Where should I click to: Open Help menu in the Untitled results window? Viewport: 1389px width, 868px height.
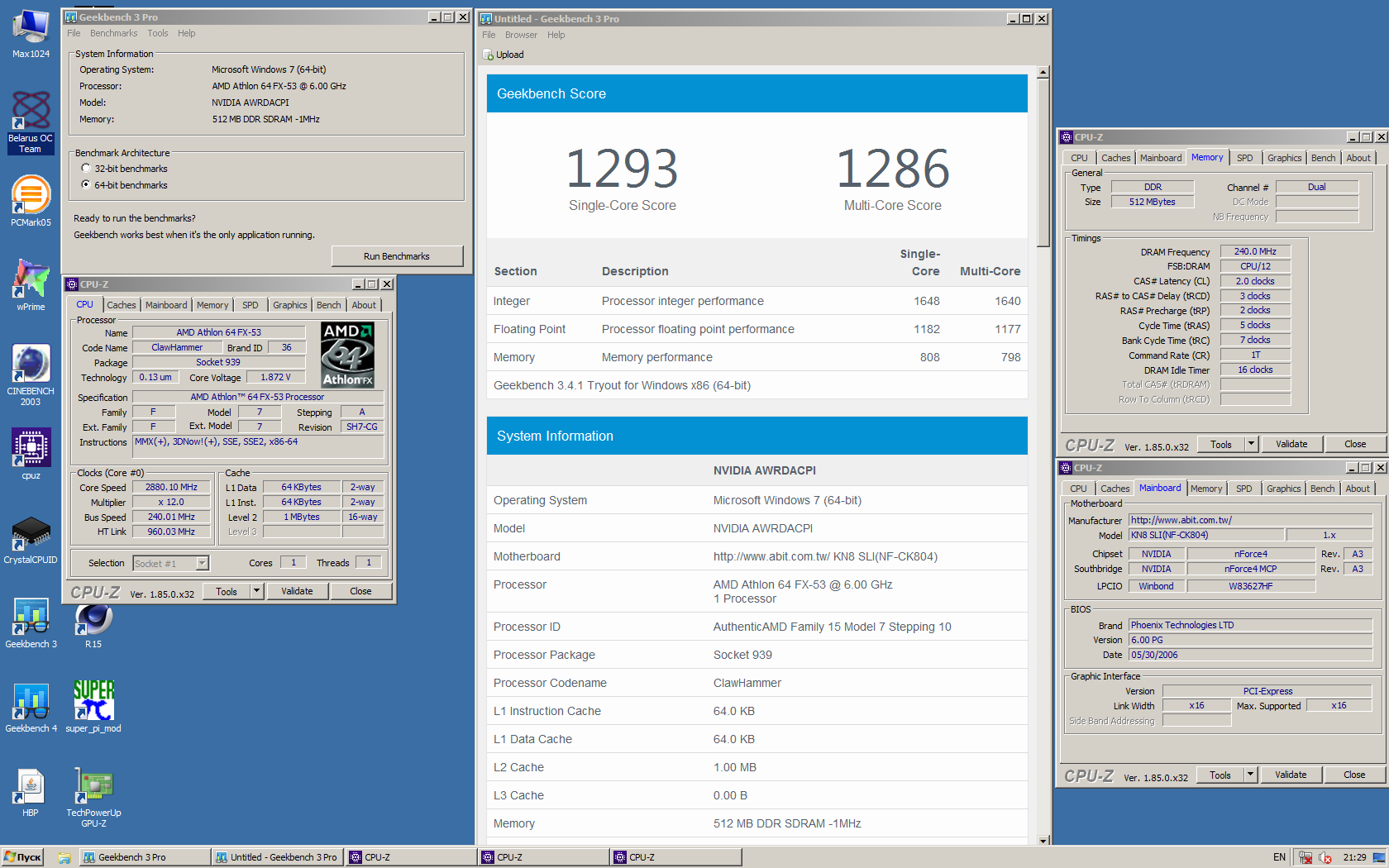556,36
